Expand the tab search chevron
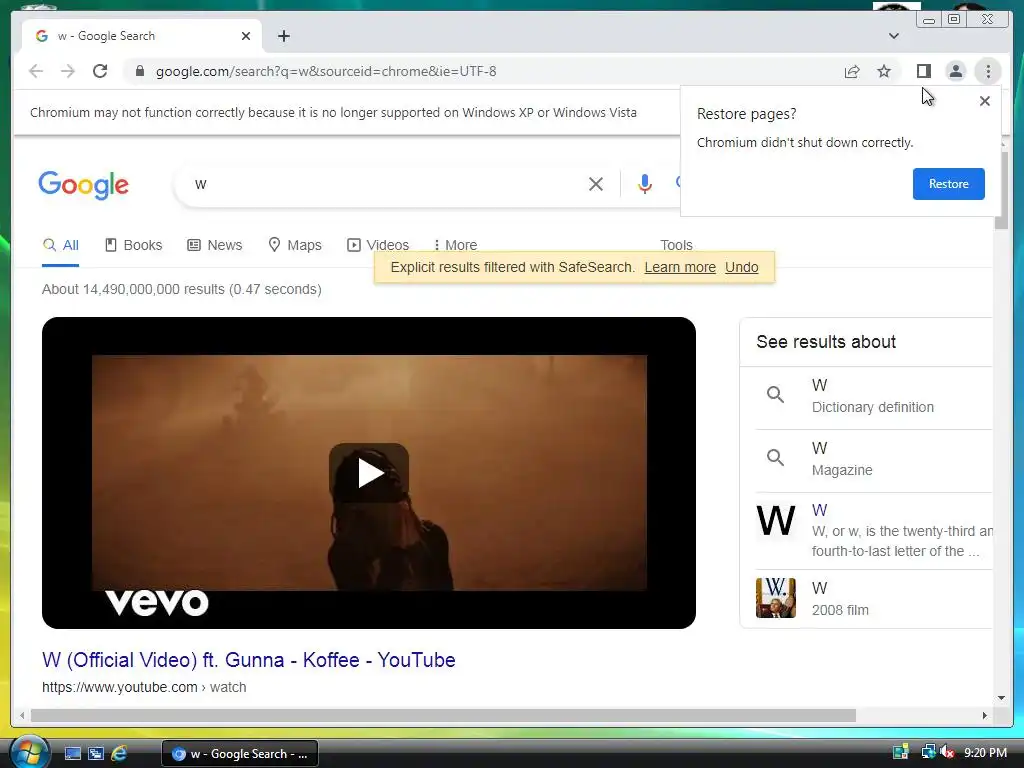This screenshot has height=768, width=1024. pos(894,36)
